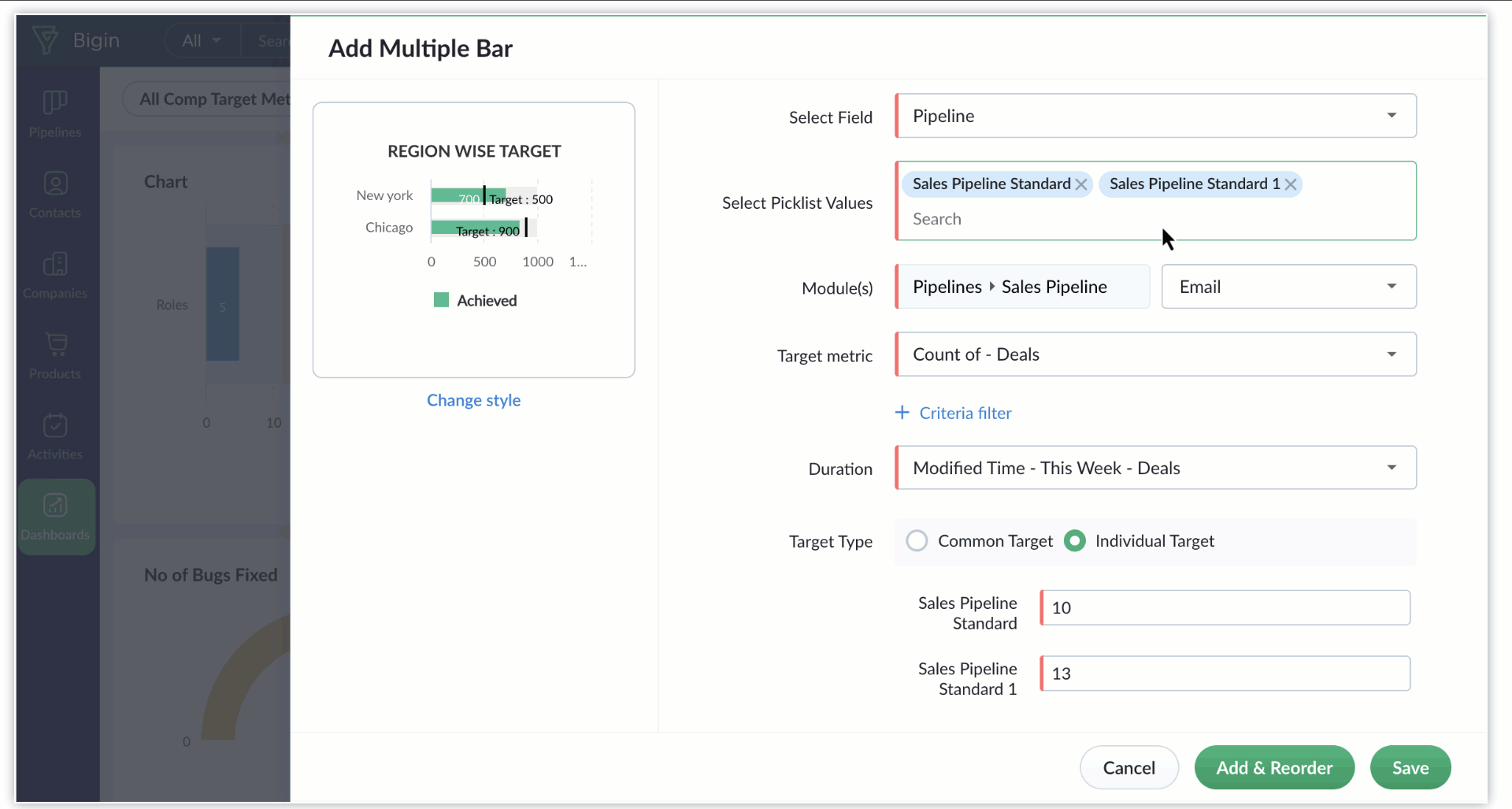Click the Pipelines Sales Pipeline module field
This screenshot has width=1512, height=809.
coord(1022,287)
